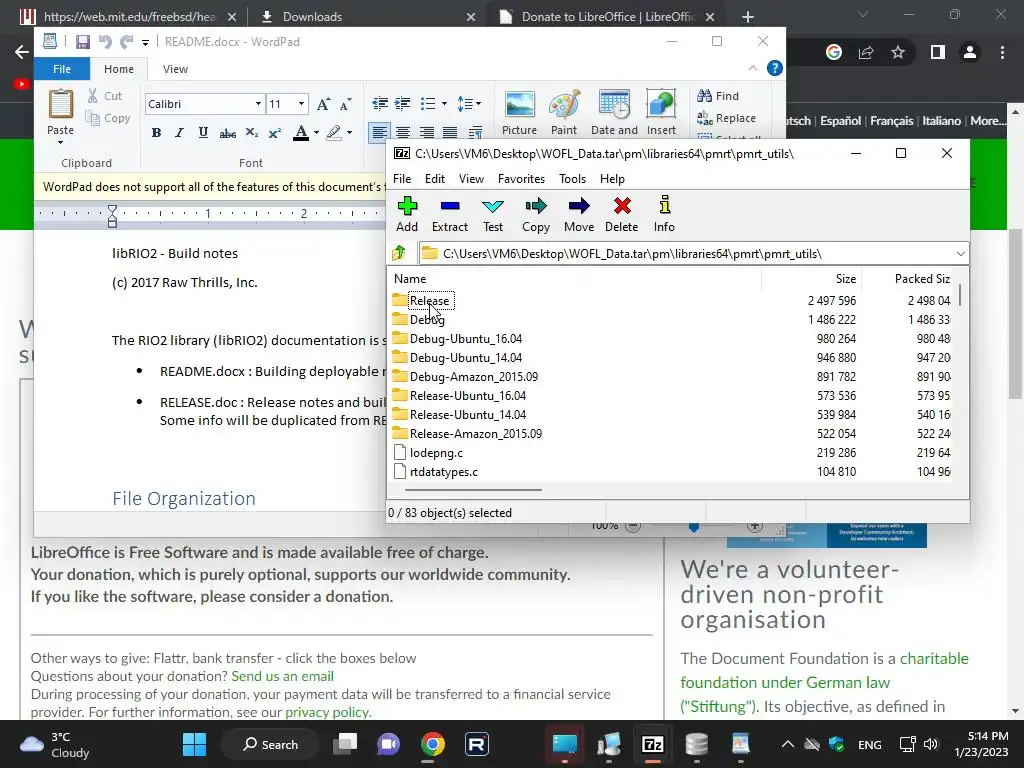
Task: Click the Test icon in 7-Zip
Action: pyautogui.click(x=493, y=214)
